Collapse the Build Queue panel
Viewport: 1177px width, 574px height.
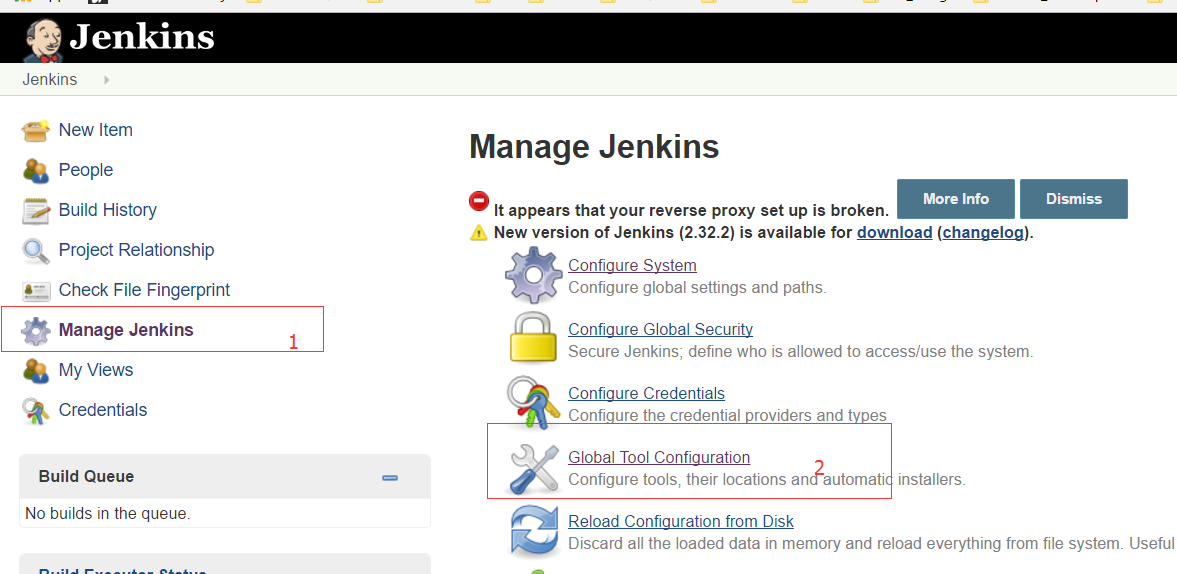(390, 477)
